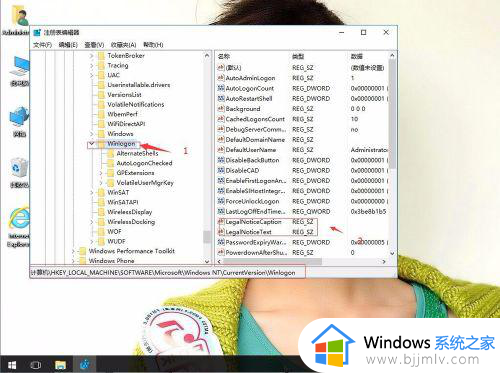
Task: Click the PowerdownAfterShu value icon
Action: [221, 253]
